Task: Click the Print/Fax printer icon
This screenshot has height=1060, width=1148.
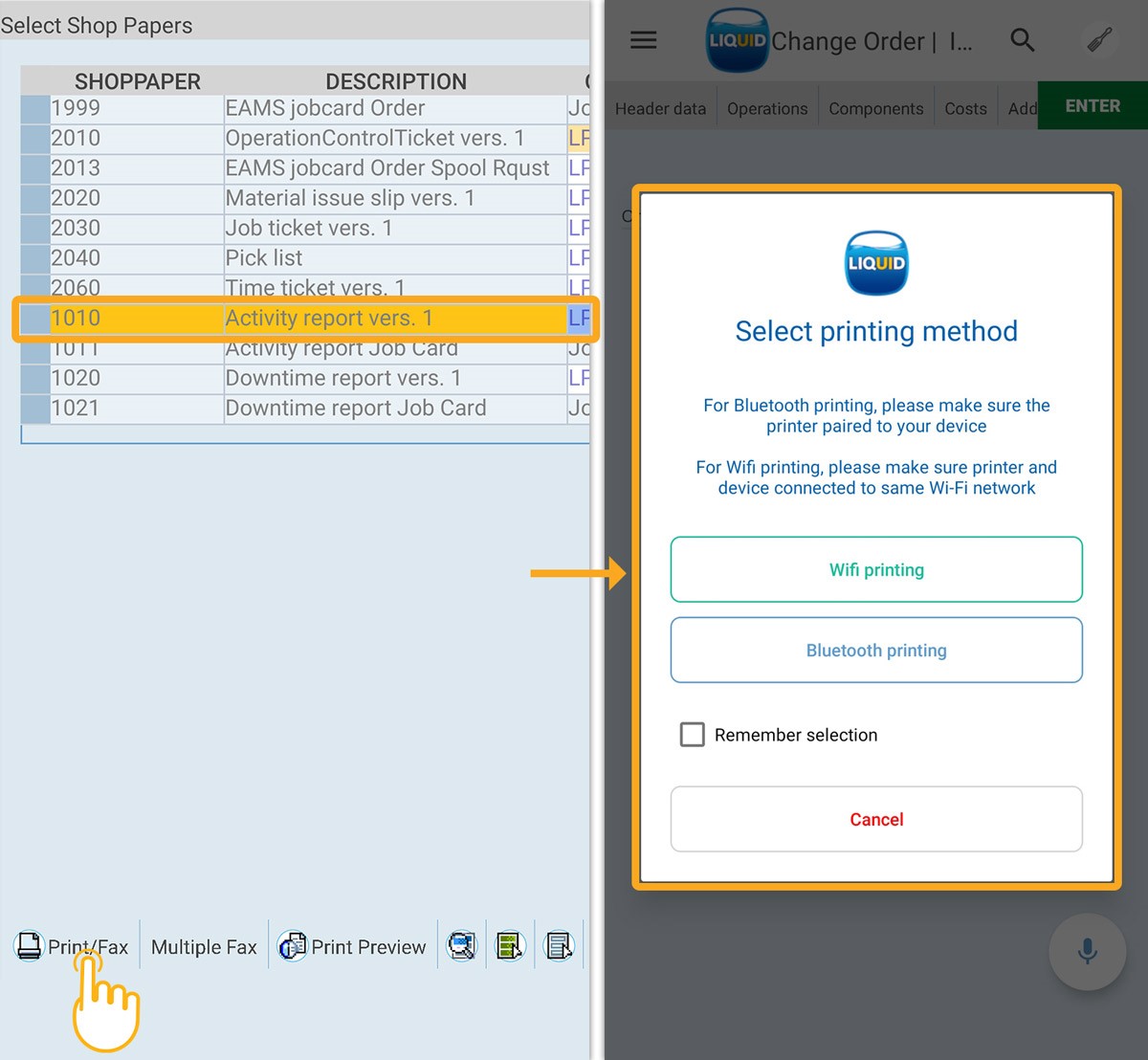Action: pos(30,946)
